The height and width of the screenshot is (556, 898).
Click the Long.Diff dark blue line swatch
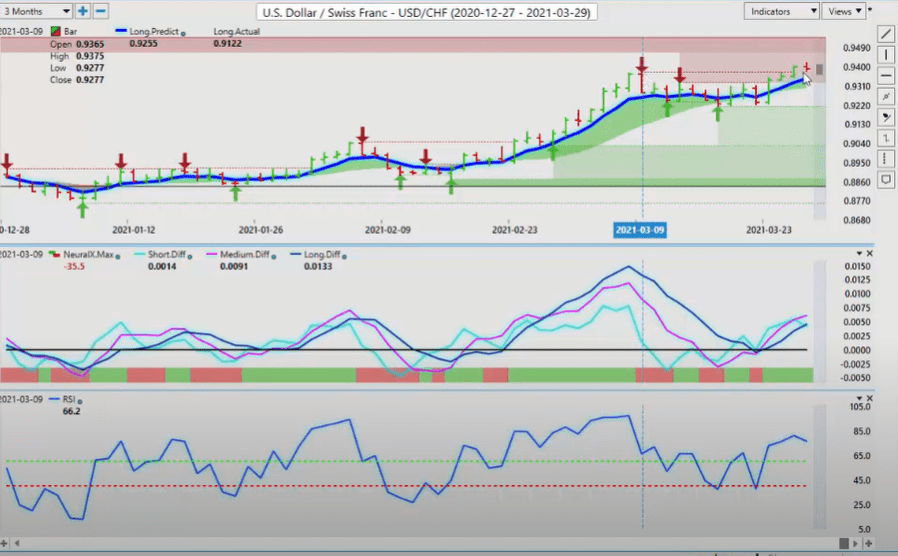coord(296,254)
